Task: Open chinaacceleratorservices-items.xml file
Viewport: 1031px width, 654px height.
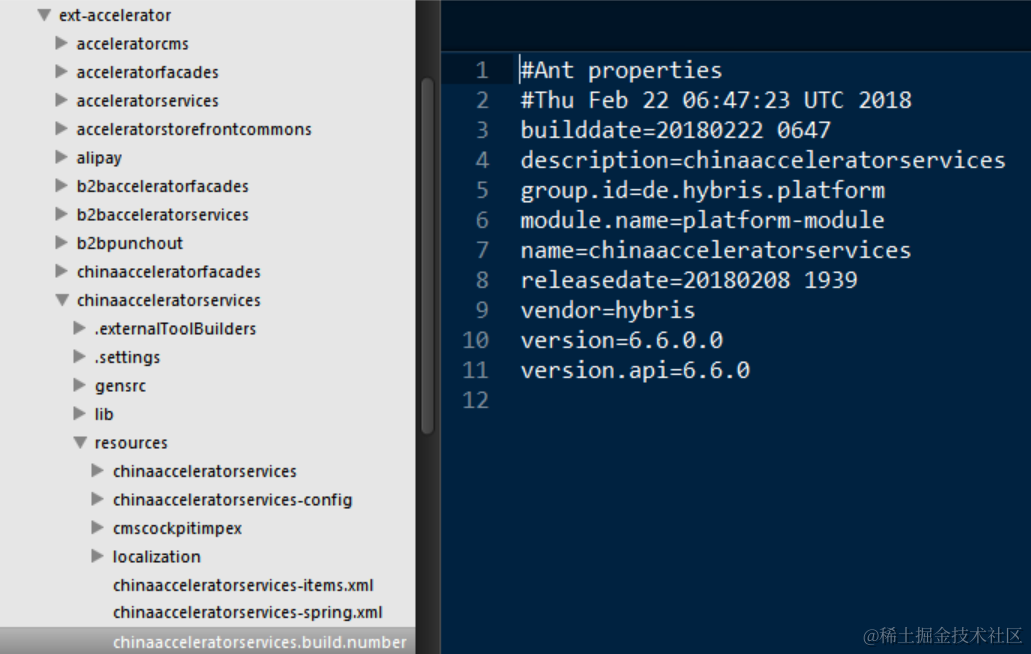Action: pos(243,585)
